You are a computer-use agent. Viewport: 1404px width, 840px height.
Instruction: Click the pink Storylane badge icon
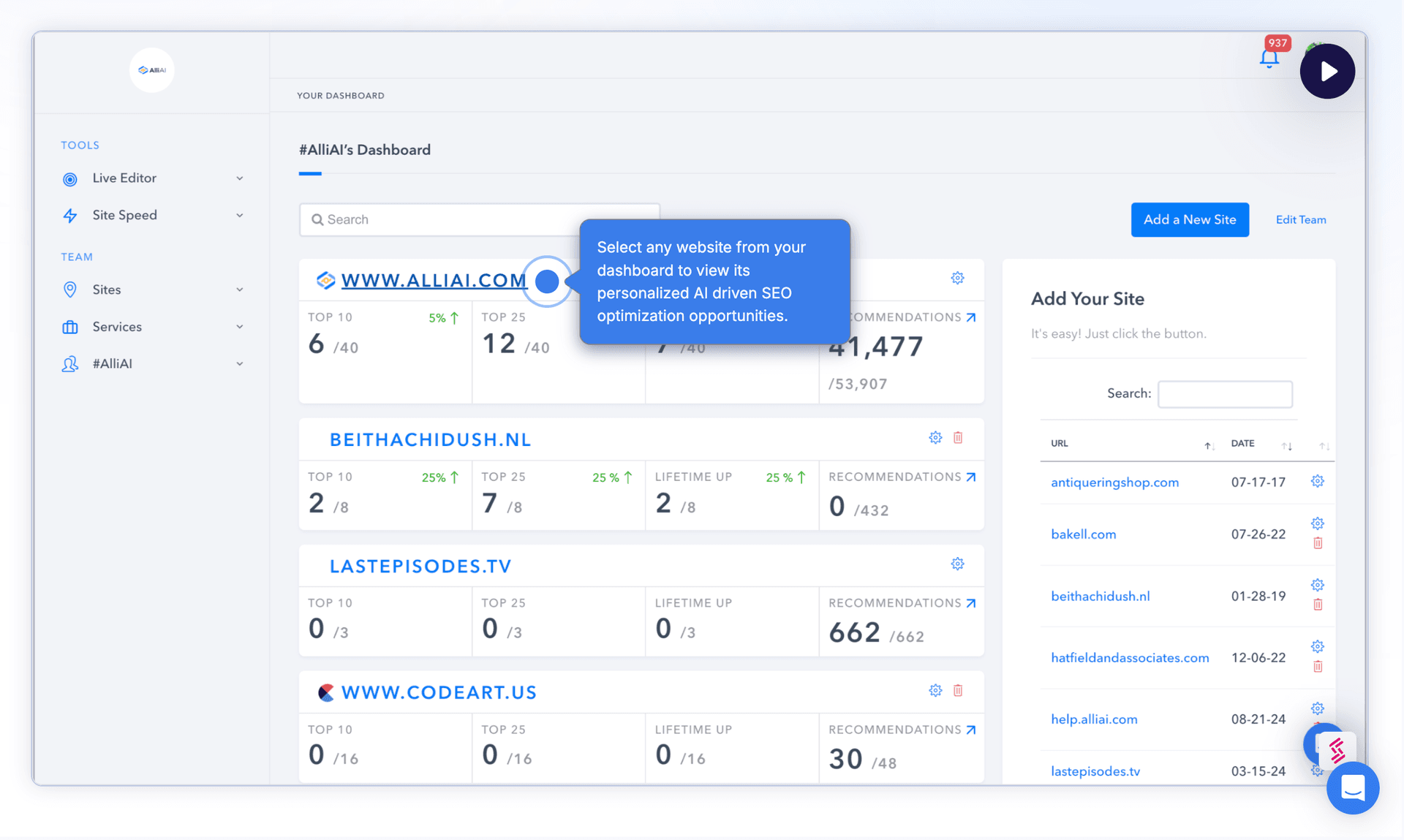1336,749
